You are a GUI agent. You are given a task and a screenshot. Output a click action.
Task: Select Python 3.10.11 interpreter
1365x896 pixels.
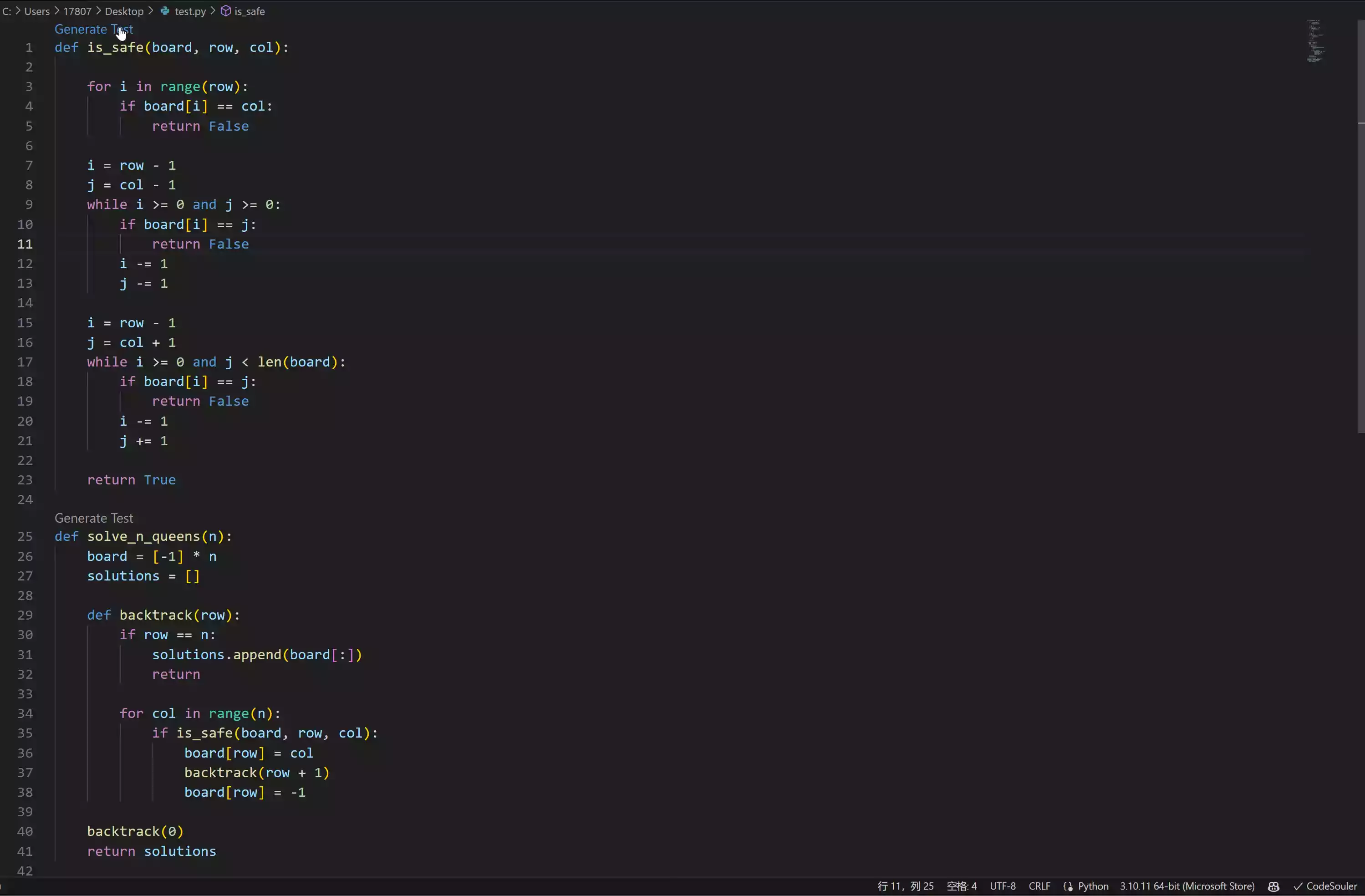(1187, 886)
